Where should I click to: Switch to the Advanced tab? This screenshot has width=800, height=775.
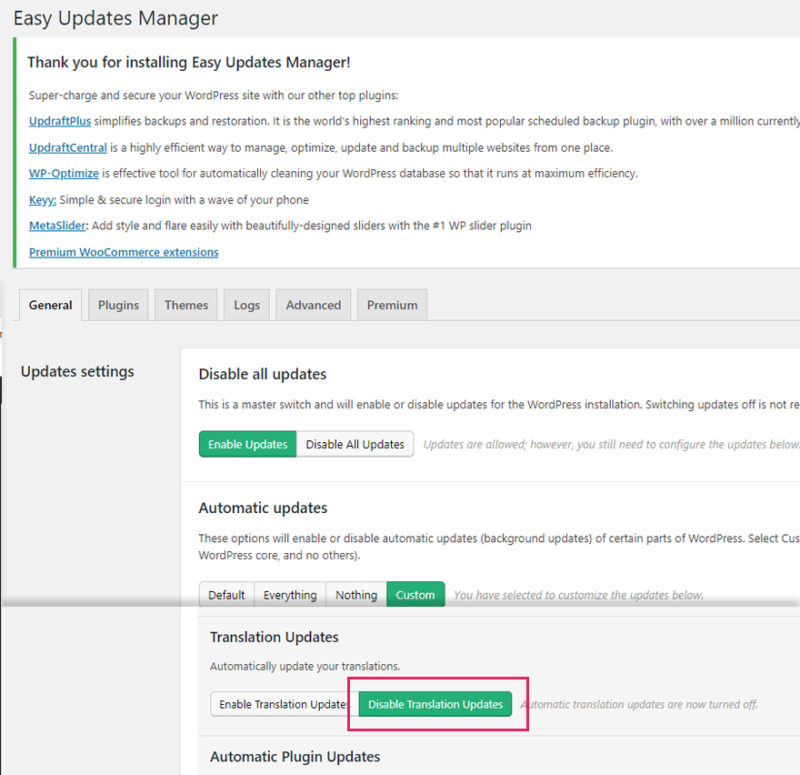click(313, 305)
